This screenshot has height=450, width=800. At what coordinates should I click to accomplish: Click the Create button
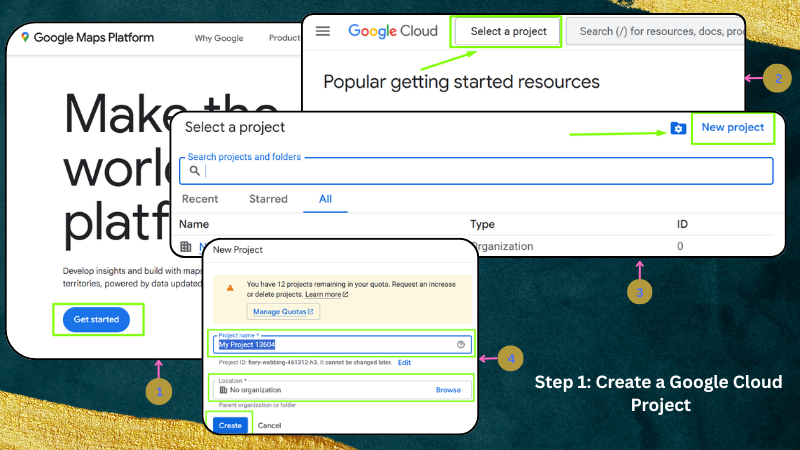pyautogui.click(x=230, y=425)
